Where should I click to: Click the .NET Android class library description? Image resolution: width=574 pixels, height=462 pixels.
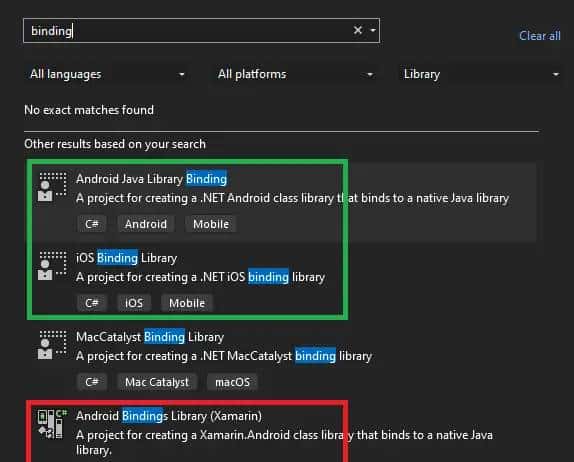(x=292, y=198)
